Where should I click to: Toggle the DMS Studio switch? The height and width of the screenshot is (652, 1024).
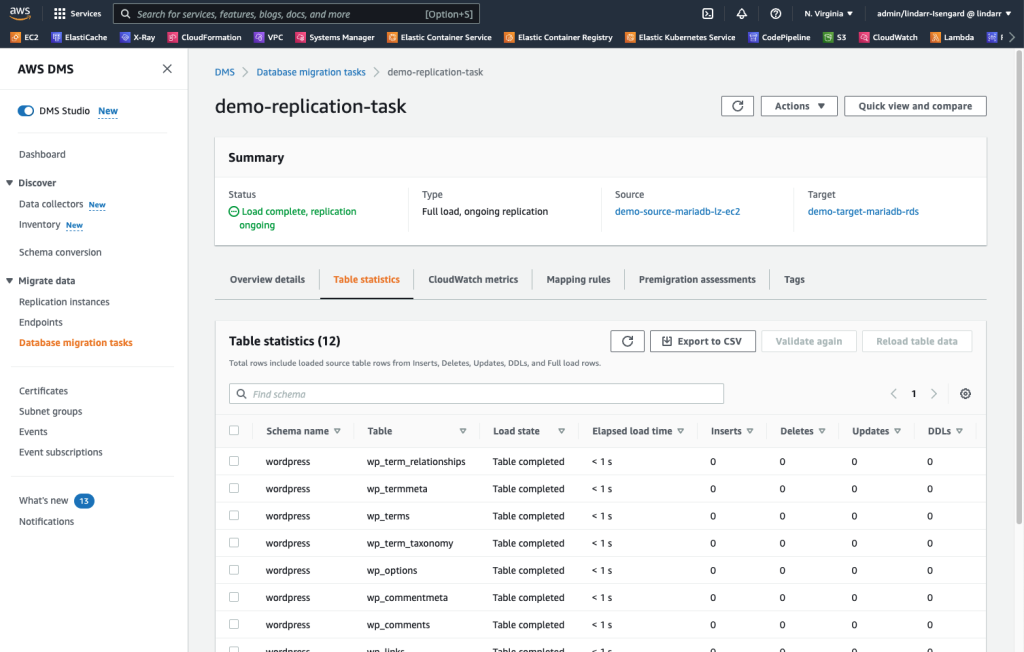[x=26, y=111]
